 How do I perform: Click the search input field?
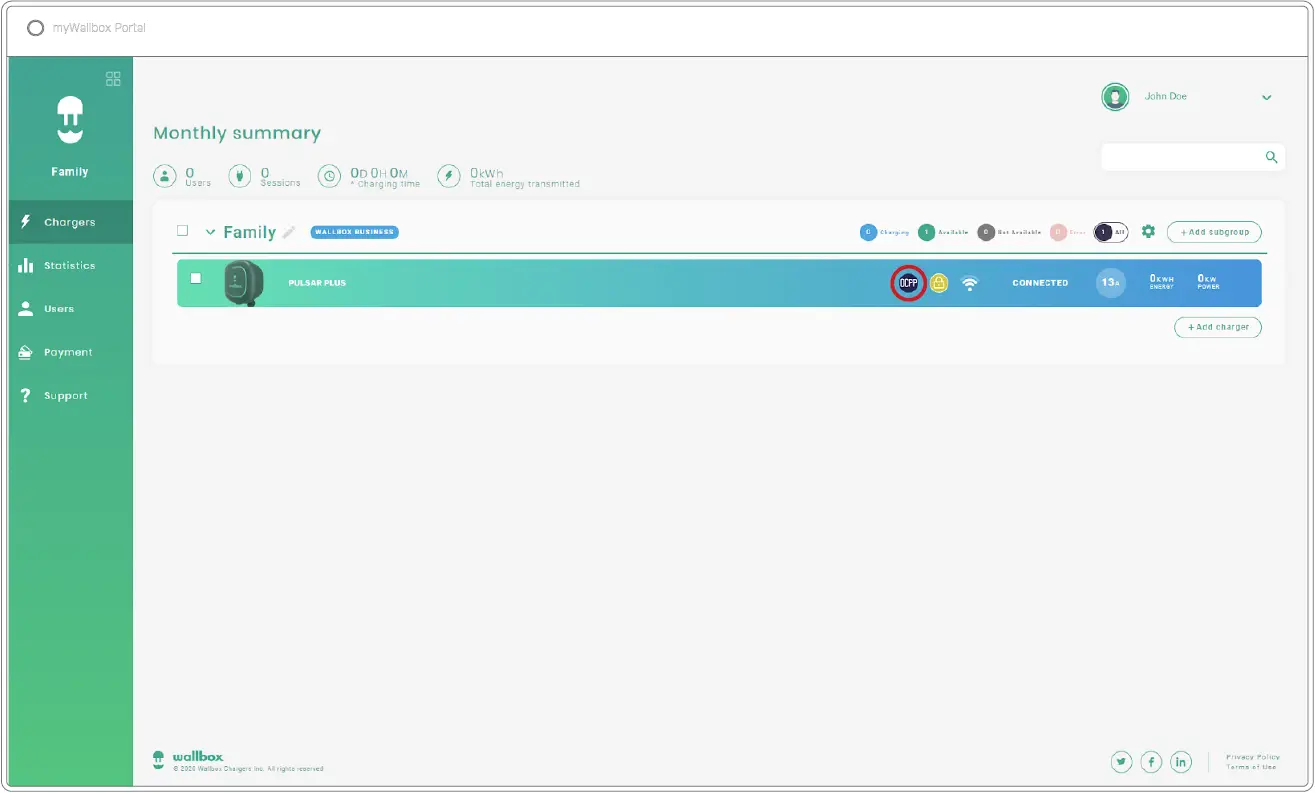pos(1193,157)
